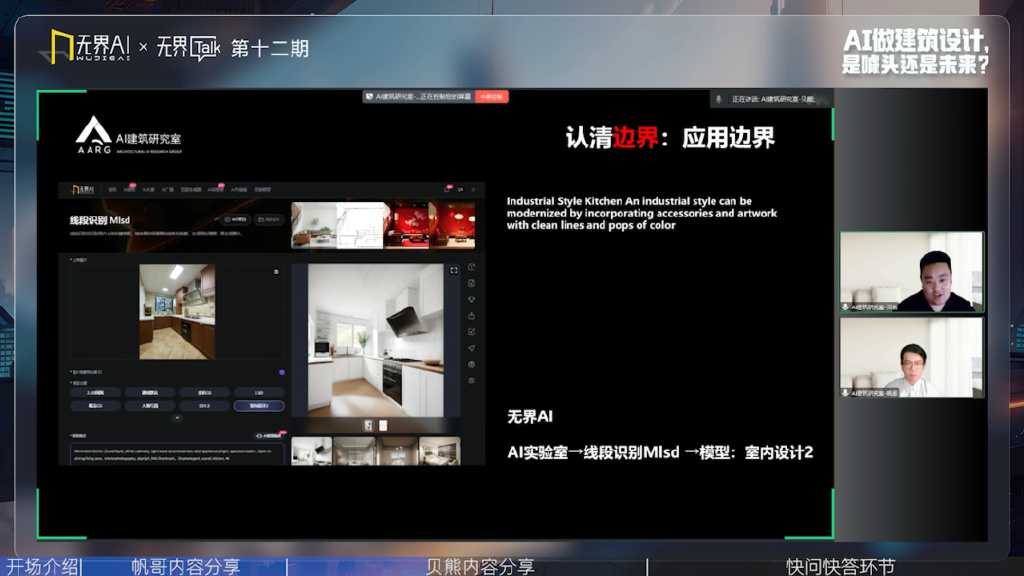Jump to the 帆哥内容分享 section tab
This screenshot has height=576, width=1024.
click(x=186, y=566)
